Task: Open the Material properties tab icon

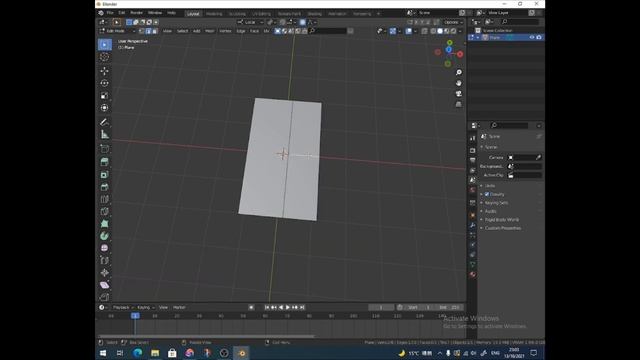Action: point(473,274)
